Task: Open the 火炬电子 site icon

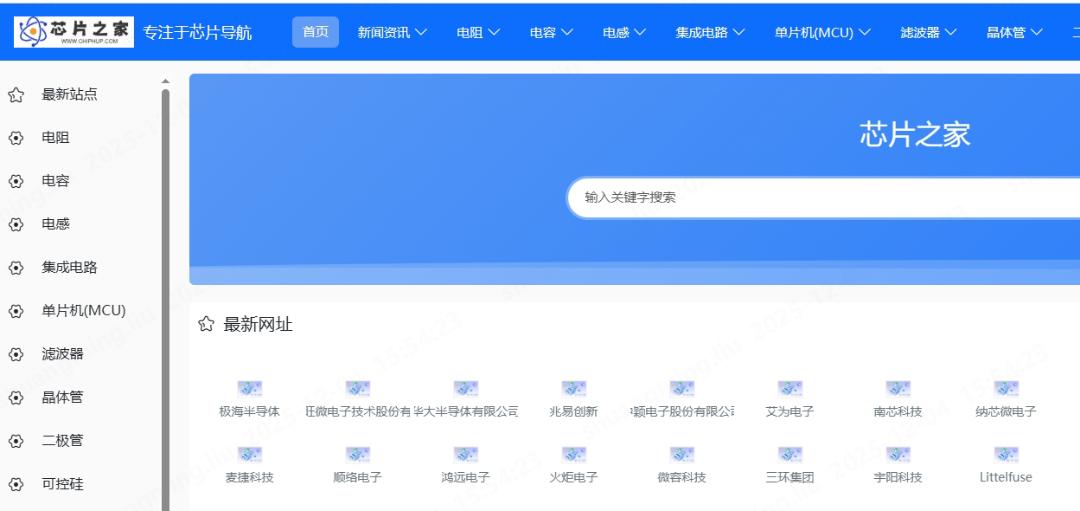Action: 573,454
